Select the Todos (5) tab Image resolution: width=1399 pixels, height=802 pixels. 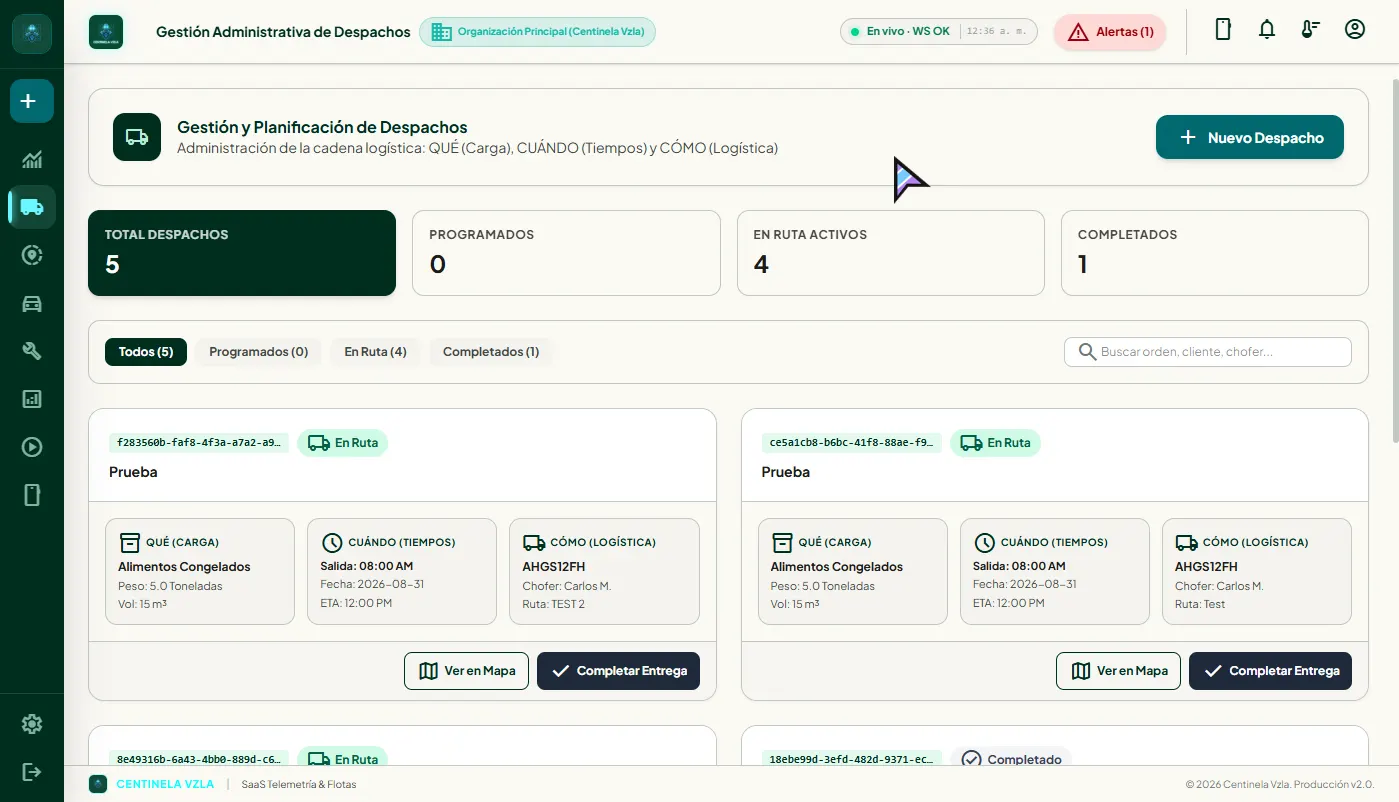pos(146,352)
